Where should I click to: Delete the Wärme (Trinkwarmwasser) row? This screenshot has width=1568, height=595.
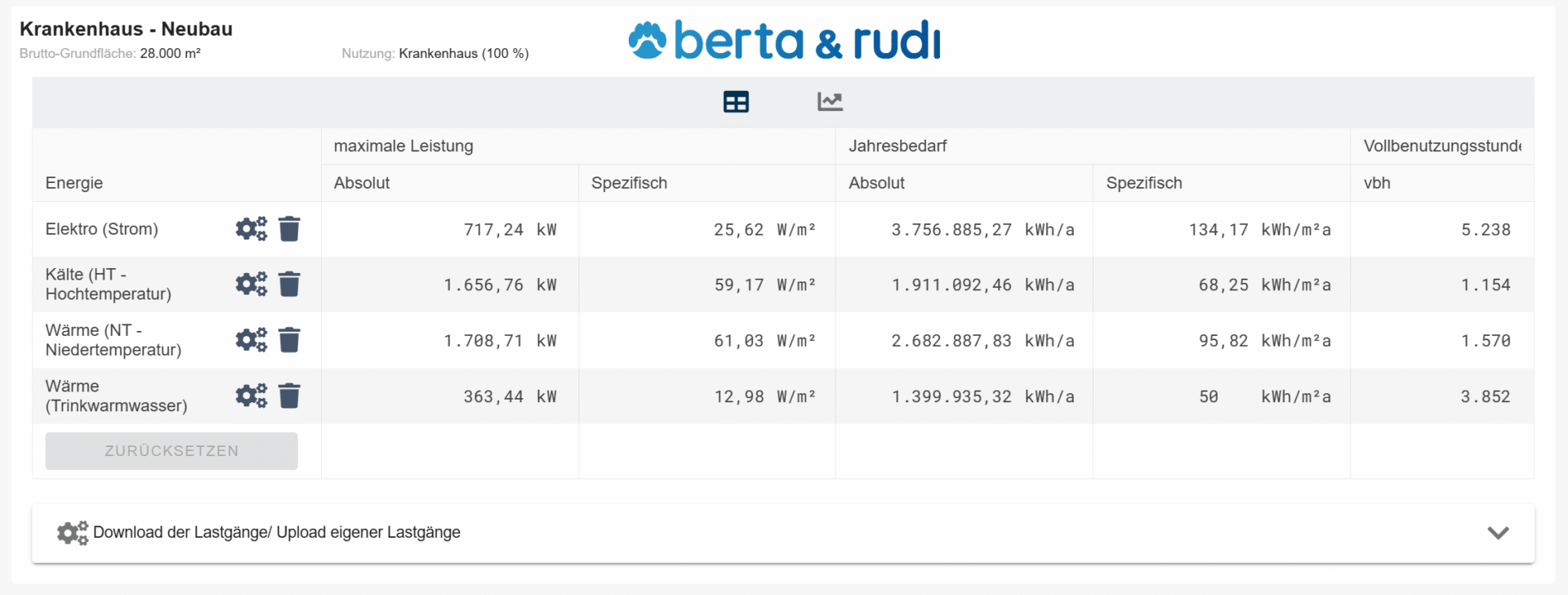[289, 396]
